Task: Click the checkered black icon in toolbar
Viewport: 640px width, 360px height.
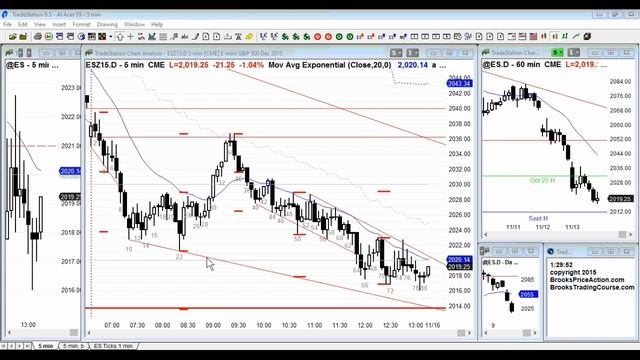Action: point(102,37)
